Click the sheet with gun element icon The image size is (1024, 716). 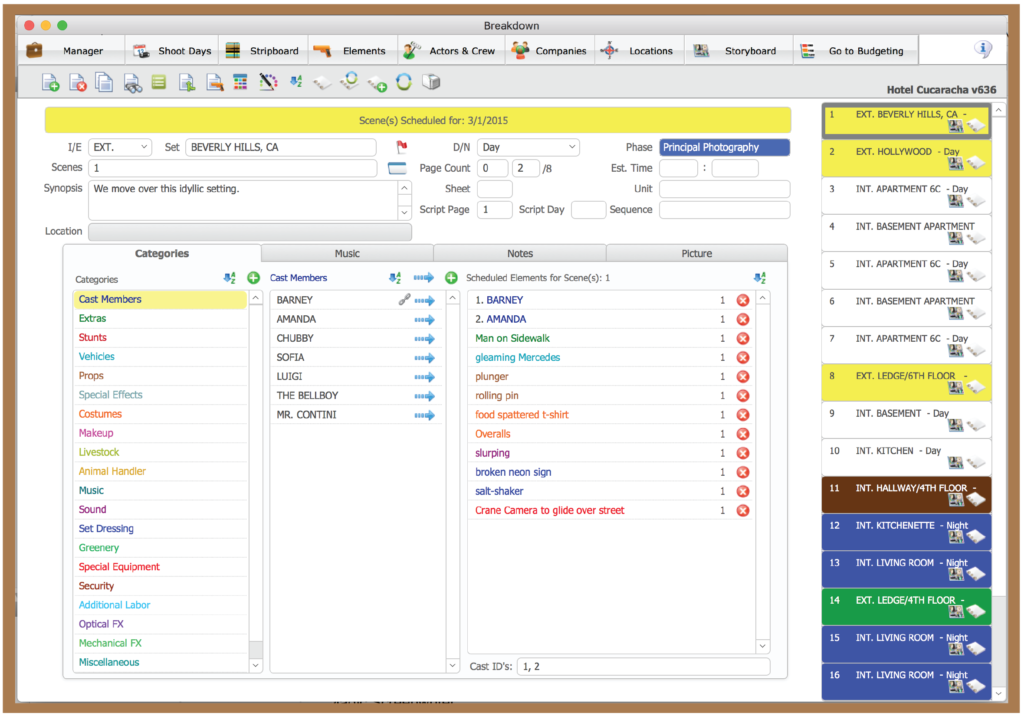pos(214,82)
